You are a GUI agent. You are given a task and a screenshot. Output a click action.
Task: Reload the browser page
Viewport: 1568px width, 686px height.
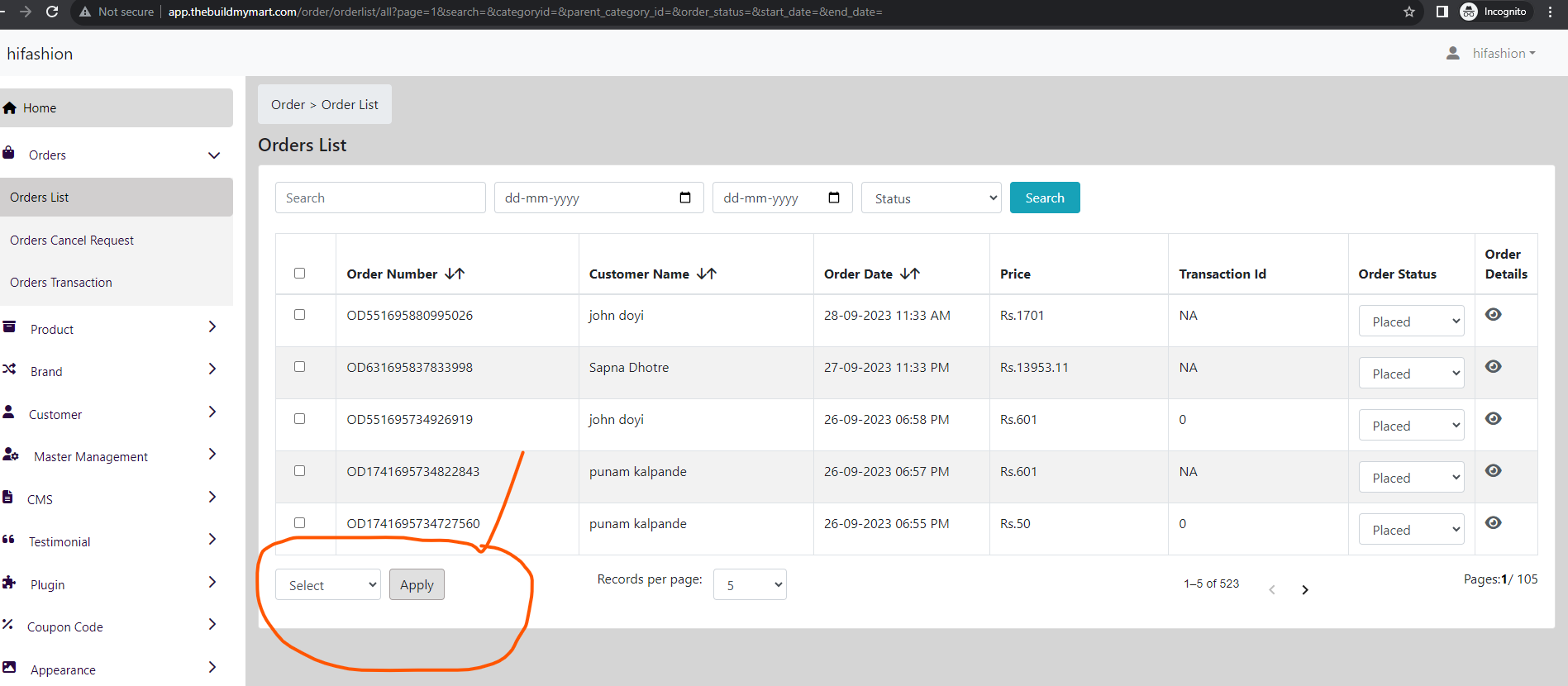[52, 12]
